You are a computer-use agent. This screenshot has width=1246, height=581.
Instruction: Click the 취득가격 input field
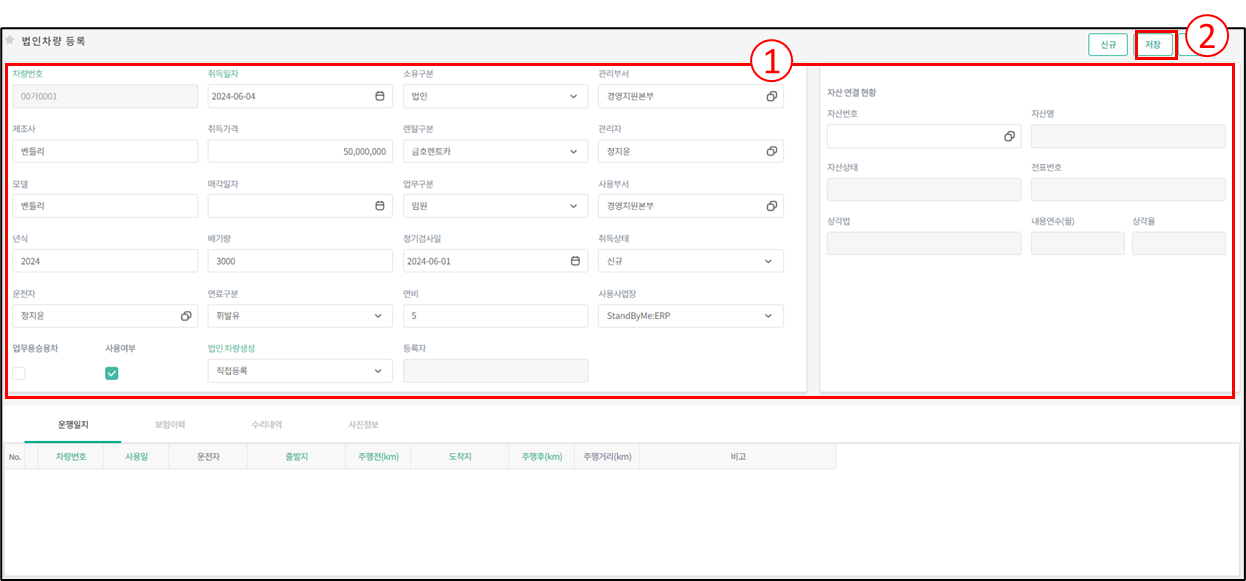[x=300, y=151]
